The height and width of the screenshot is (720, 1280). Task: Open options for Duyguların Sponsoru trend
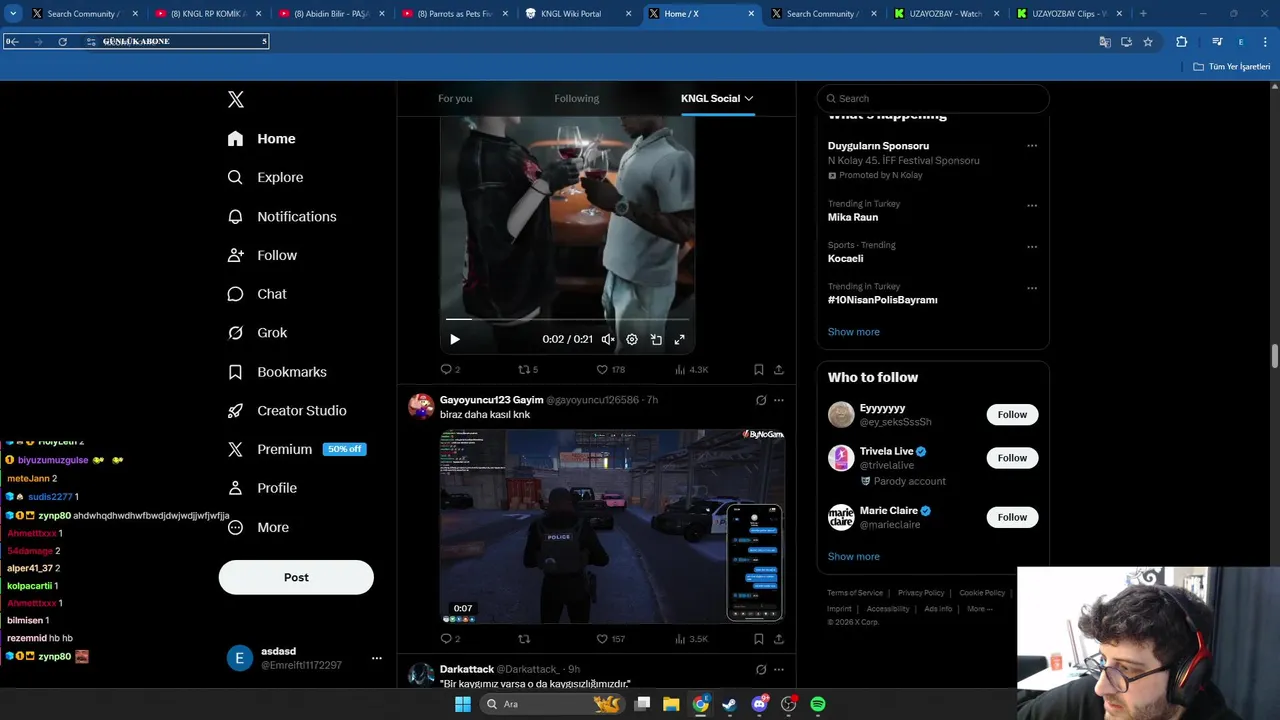tap(1032, 146)
